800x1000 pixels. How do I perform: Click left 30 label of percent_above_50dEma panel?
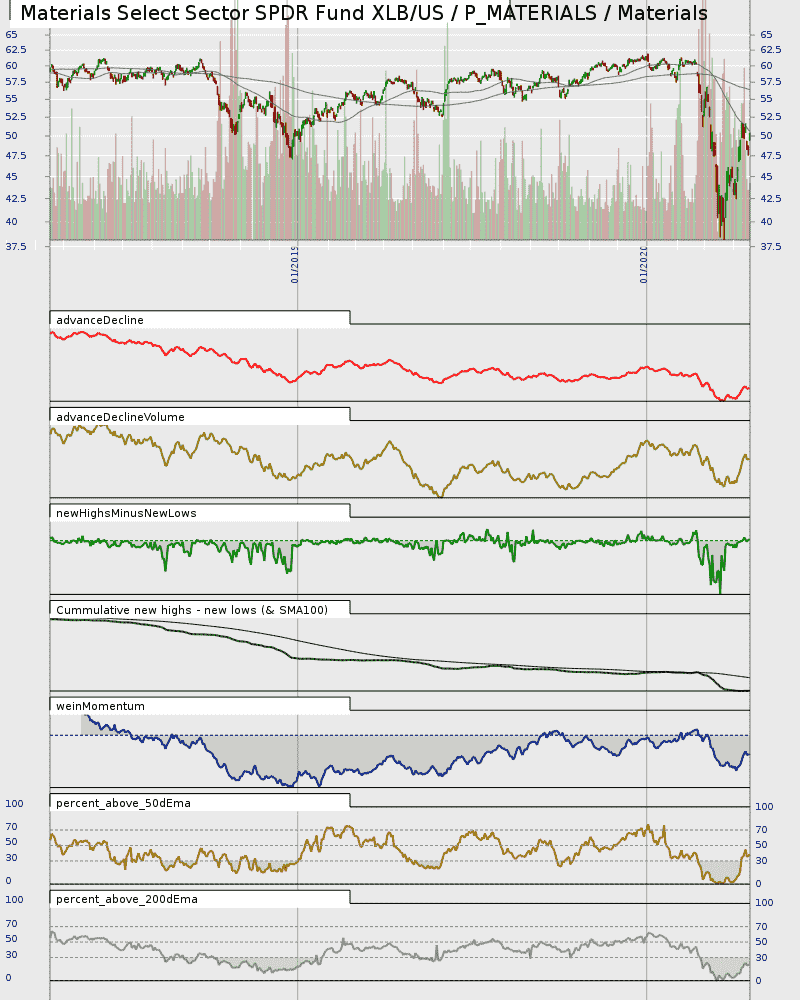pyautogui.click(x=11, y=858)
